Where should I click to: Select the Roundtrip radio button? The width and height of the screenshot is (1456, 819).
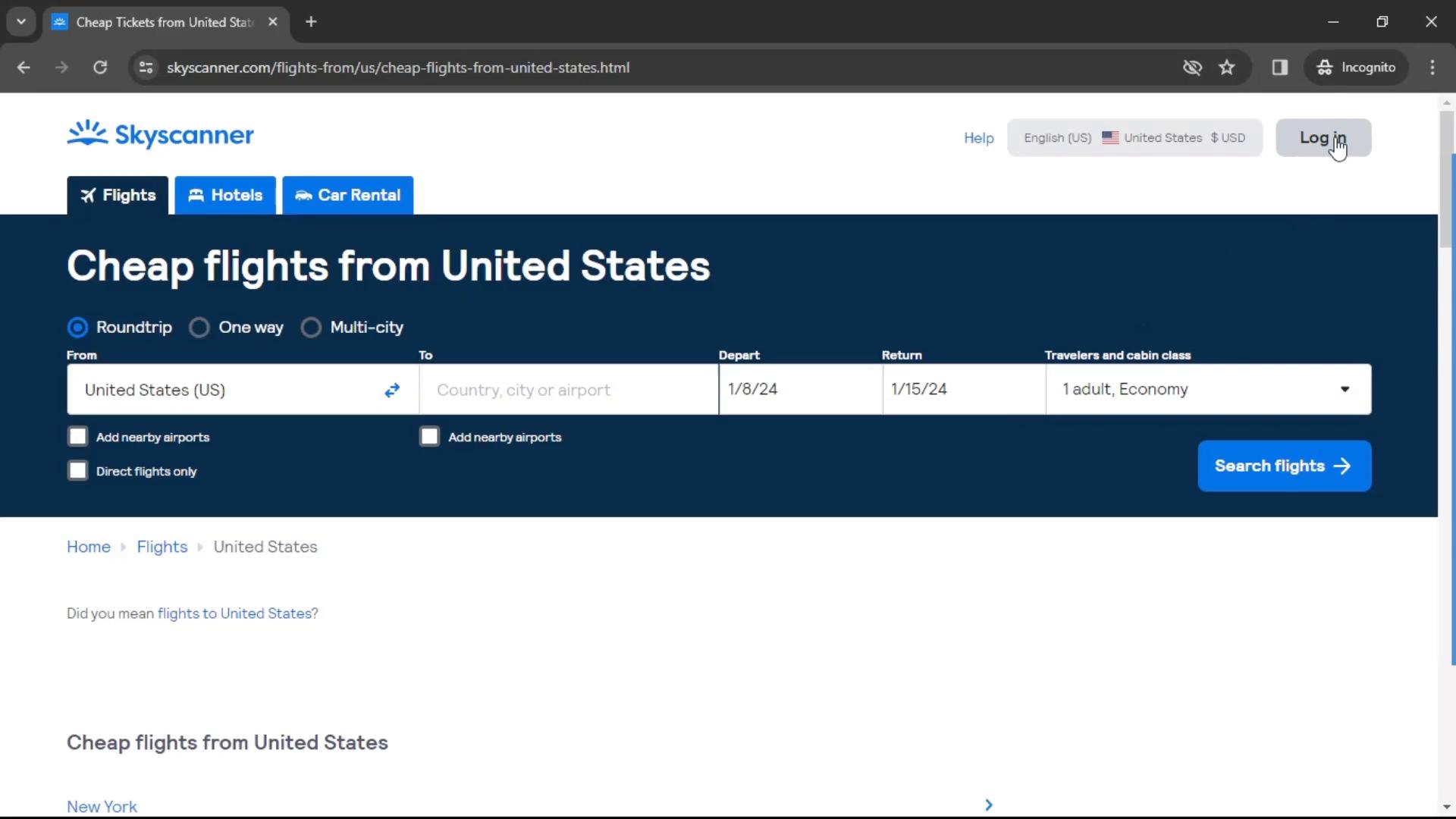pos(78,327)
